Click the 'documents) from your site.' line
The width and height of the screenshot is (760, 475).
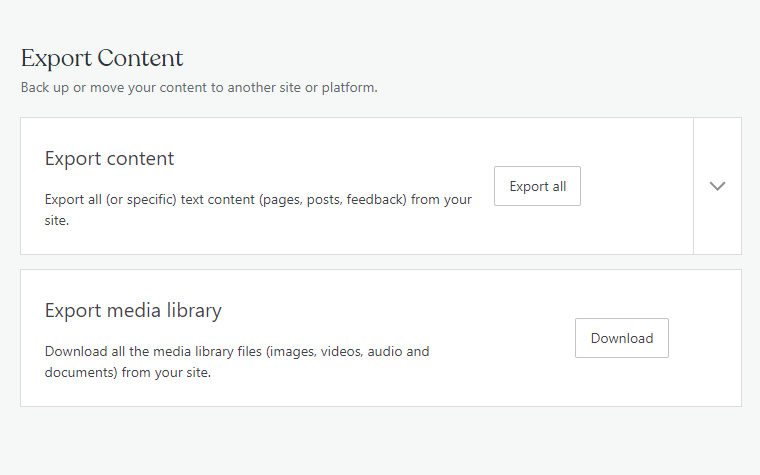coord(127,373)
